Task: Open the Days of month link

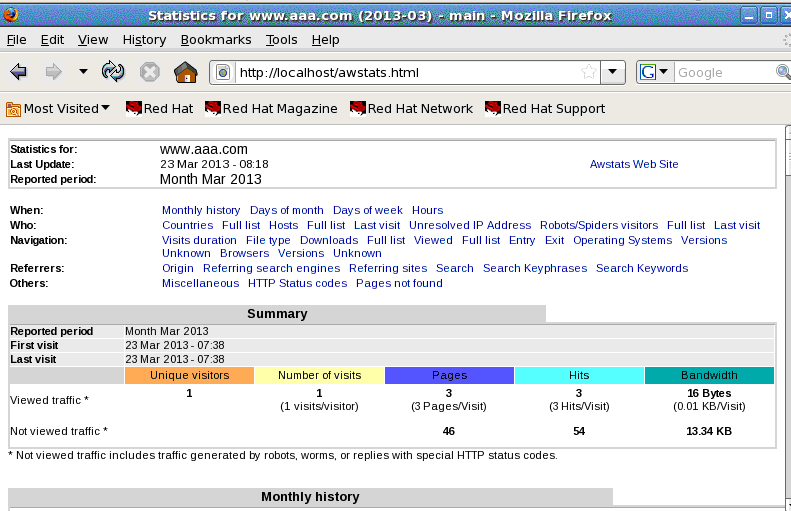Action: pos(287,210)
